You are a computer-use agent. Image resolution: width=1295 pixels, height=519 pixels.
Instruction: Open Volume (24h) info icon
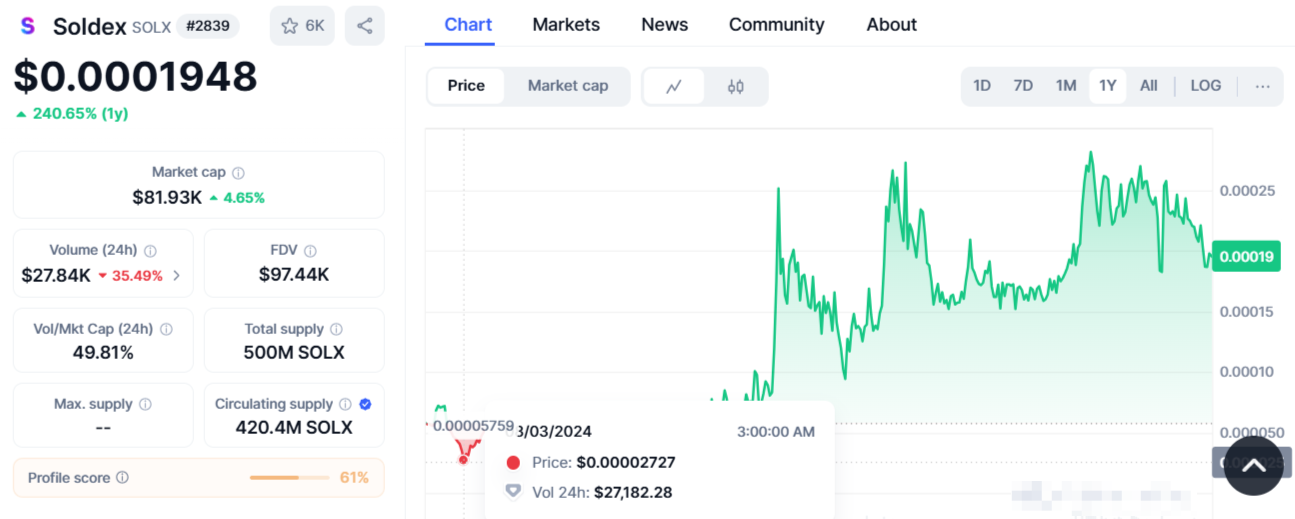coord(150,251)
